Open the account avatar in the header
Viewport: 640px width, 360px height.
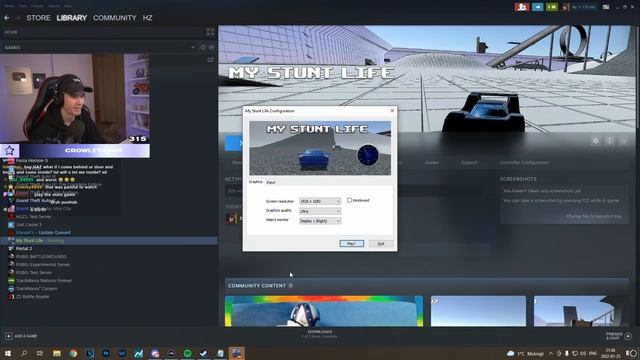[x=566, y=7]
